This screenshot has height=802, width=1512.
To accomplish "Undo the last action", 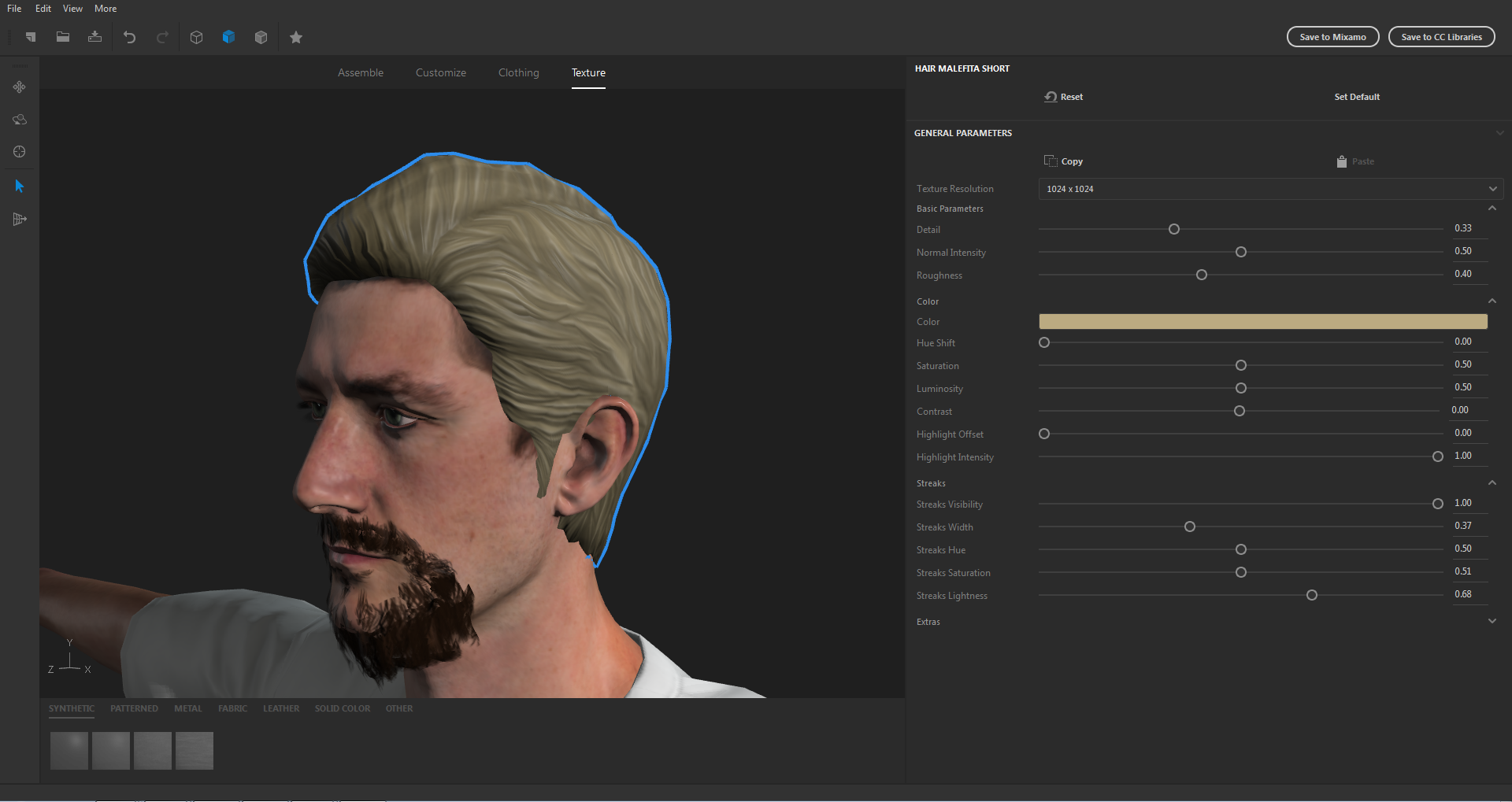I will click(x=130, y=37).
